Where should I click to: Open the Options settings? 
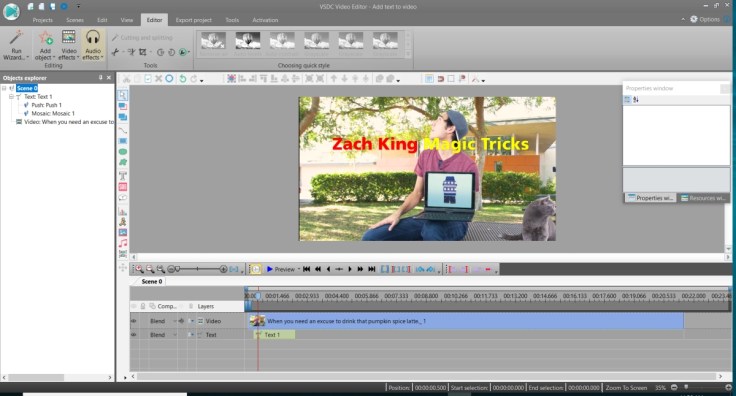(705, 19)
